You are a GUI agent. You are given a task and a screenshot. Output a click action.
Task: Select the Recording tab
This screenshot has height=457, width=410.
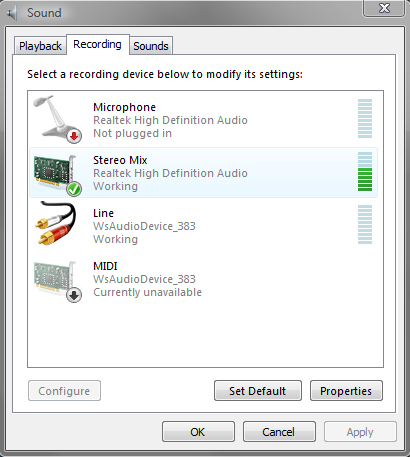(98, 44)
